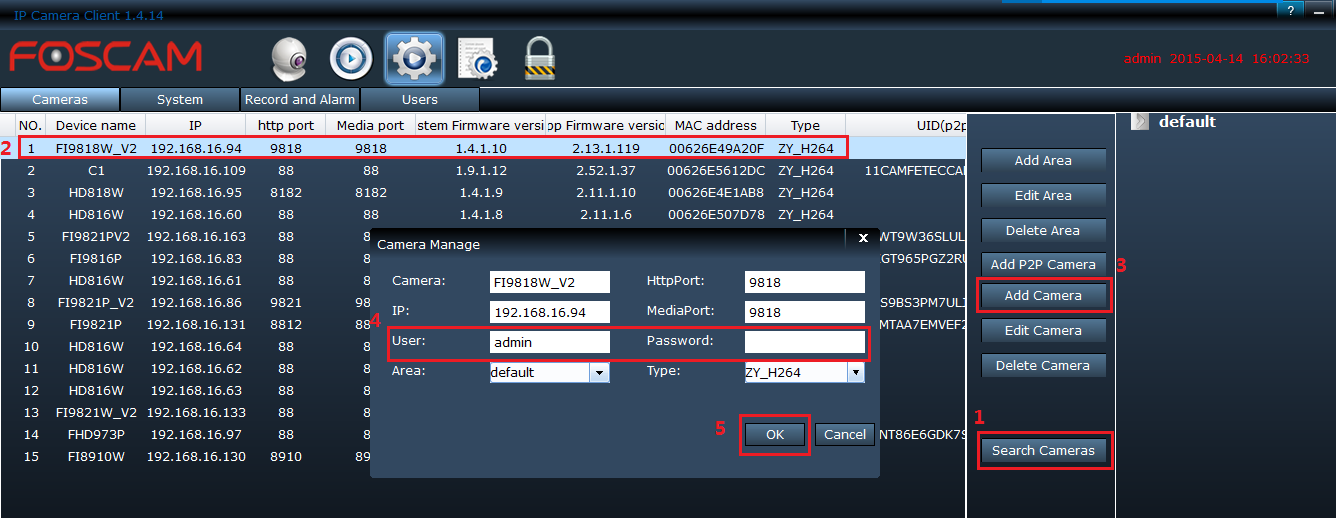Switch to the Record and Alarm tab

[300, 100]
